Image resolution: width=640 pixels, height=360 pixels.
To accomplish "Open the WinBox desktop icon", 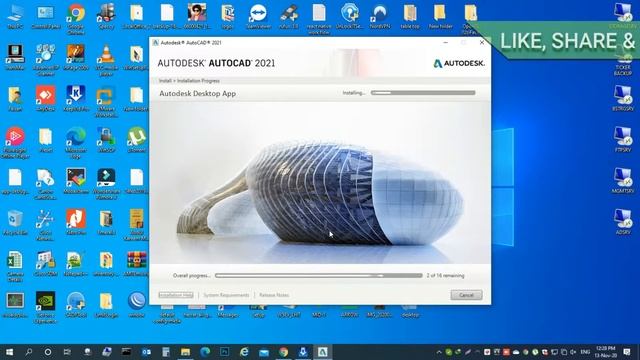I will (x=136, y=304).
